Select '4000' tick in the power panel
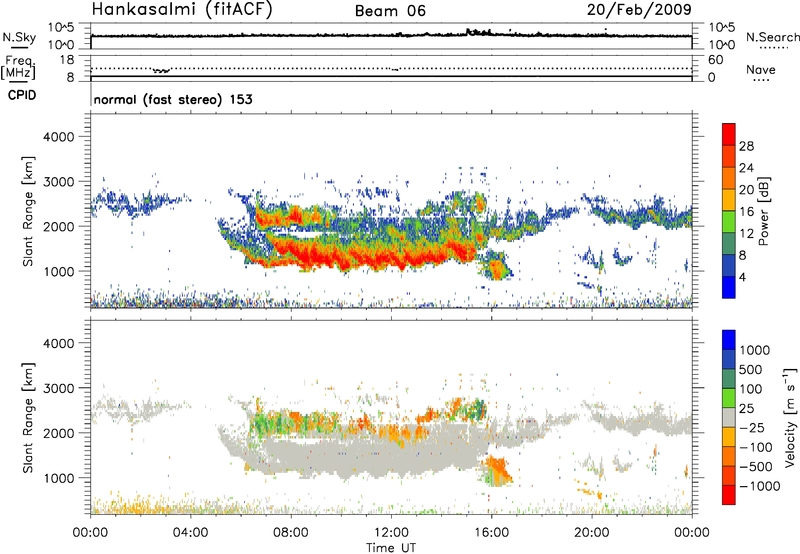This screenshot has height=554, width=800. point(59,137)
